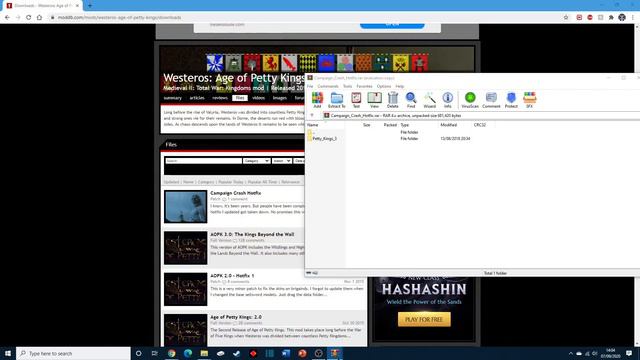Open File Explorer from taskbar
This screenshot has width=640, height=360.
[x=204, y=353]
